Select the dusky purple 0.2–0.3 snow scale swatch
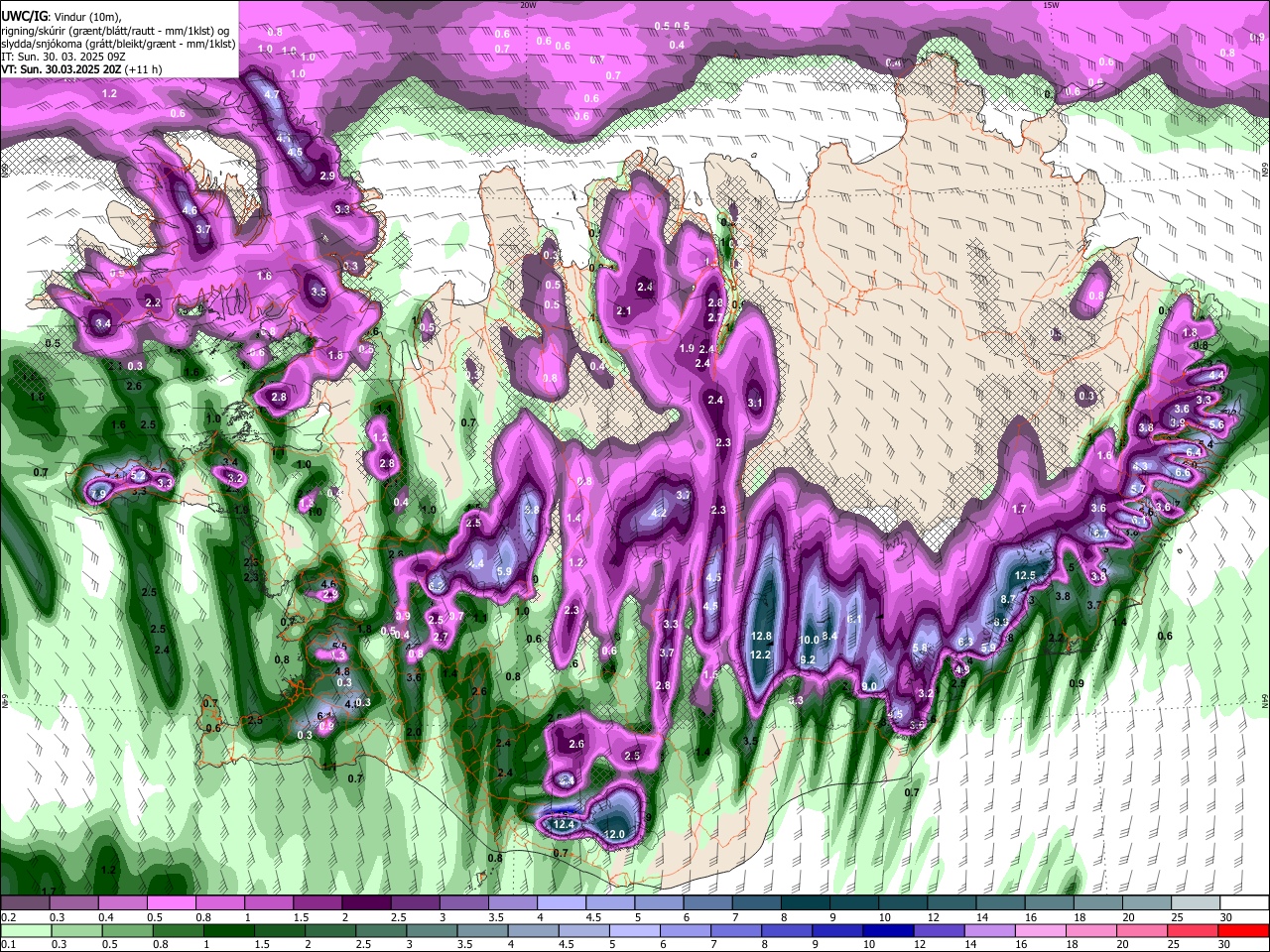Screen dimensions: 1270x952 [24, 904]
